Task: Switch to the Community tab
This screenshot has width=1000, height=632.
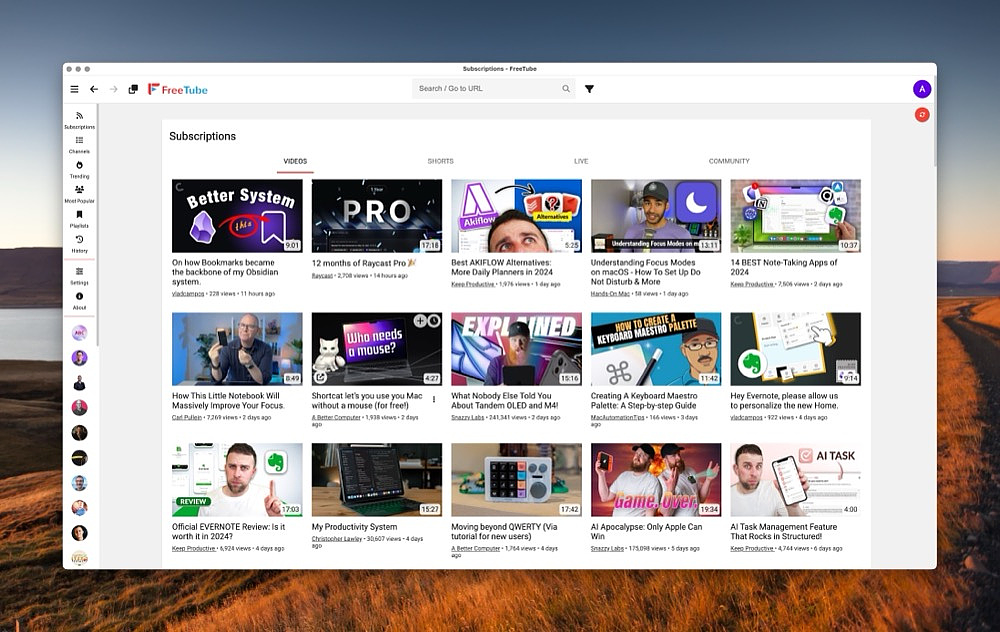Action: click(729, 161)
